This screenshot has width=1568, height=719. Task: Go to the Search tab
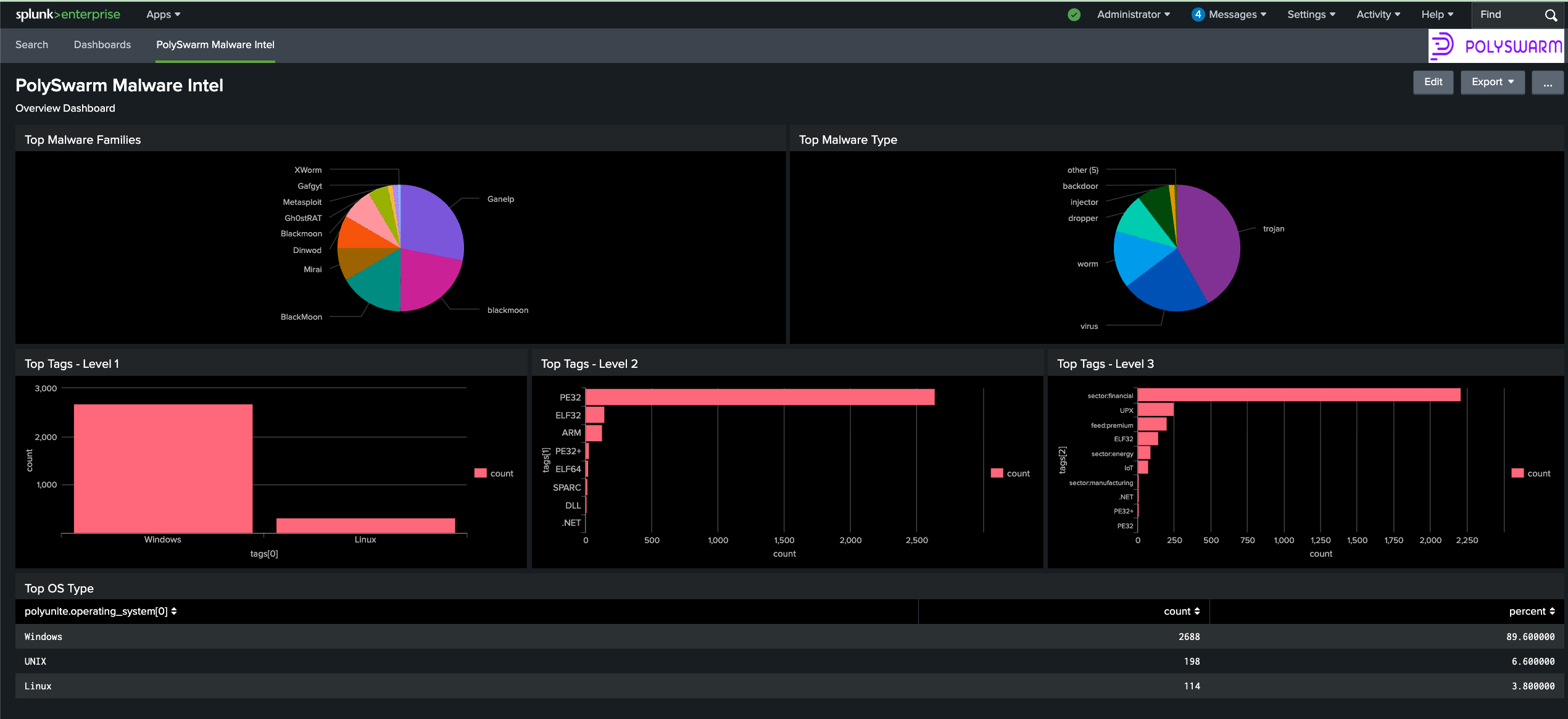pos(31,44)
